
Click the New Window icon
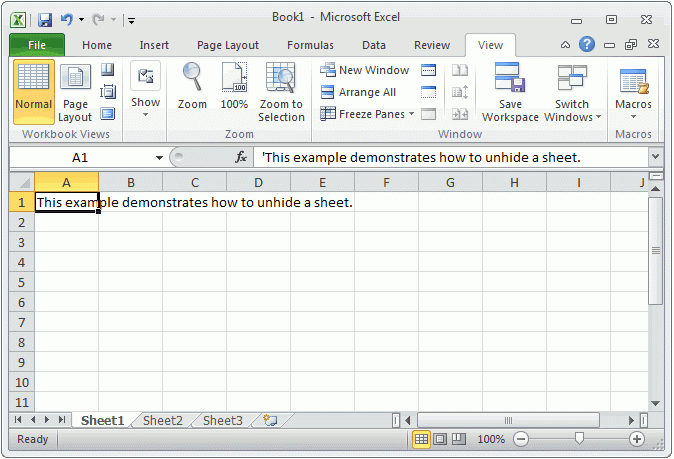[x=327, y=70]
